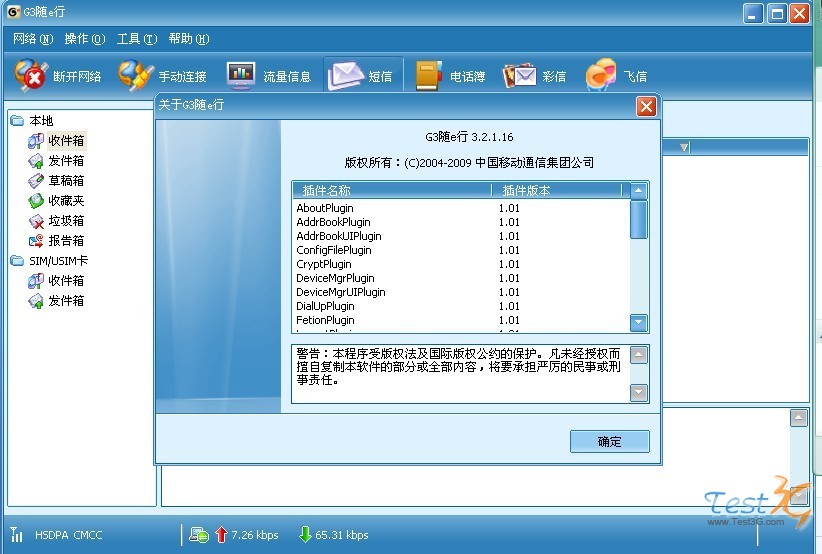Collapse the SIM/USIM卡 folder node
This screenshot has height=554, width=822.
click(x=17, y=261)
